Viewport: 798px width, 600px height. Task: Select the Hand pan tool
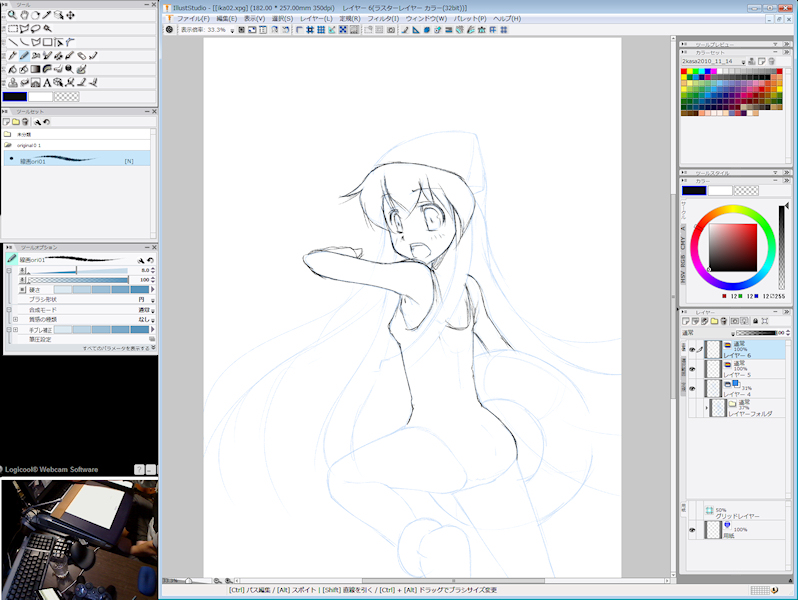22,15
